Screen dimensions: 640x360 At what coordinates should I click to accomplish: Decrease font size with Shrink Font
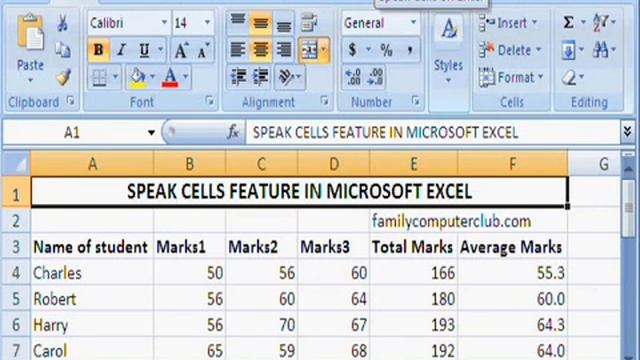203,50
